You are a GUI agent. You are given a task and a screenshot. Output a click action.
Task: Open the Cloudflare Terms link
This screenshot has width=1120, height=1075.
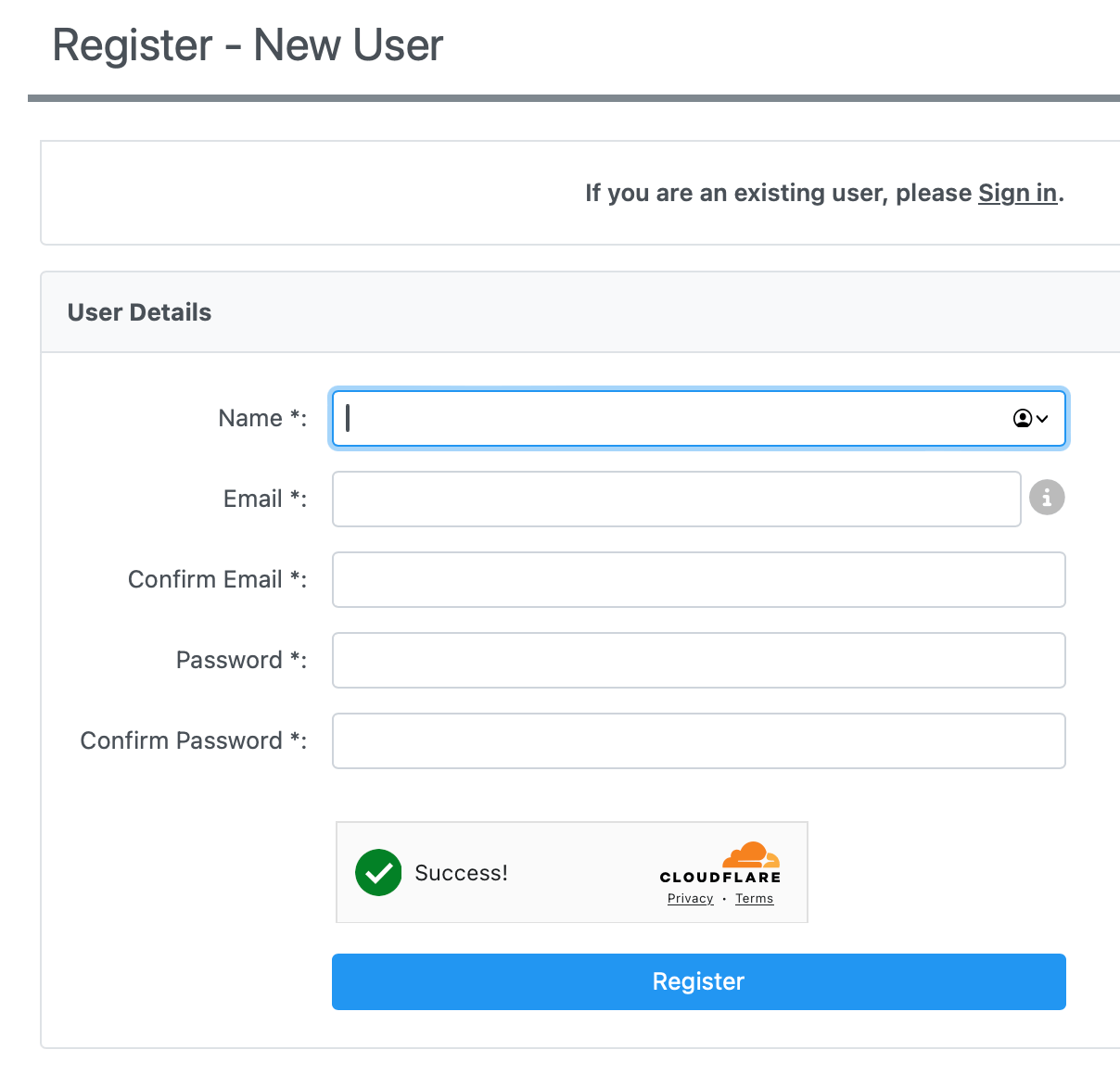(x=755, y=899)
